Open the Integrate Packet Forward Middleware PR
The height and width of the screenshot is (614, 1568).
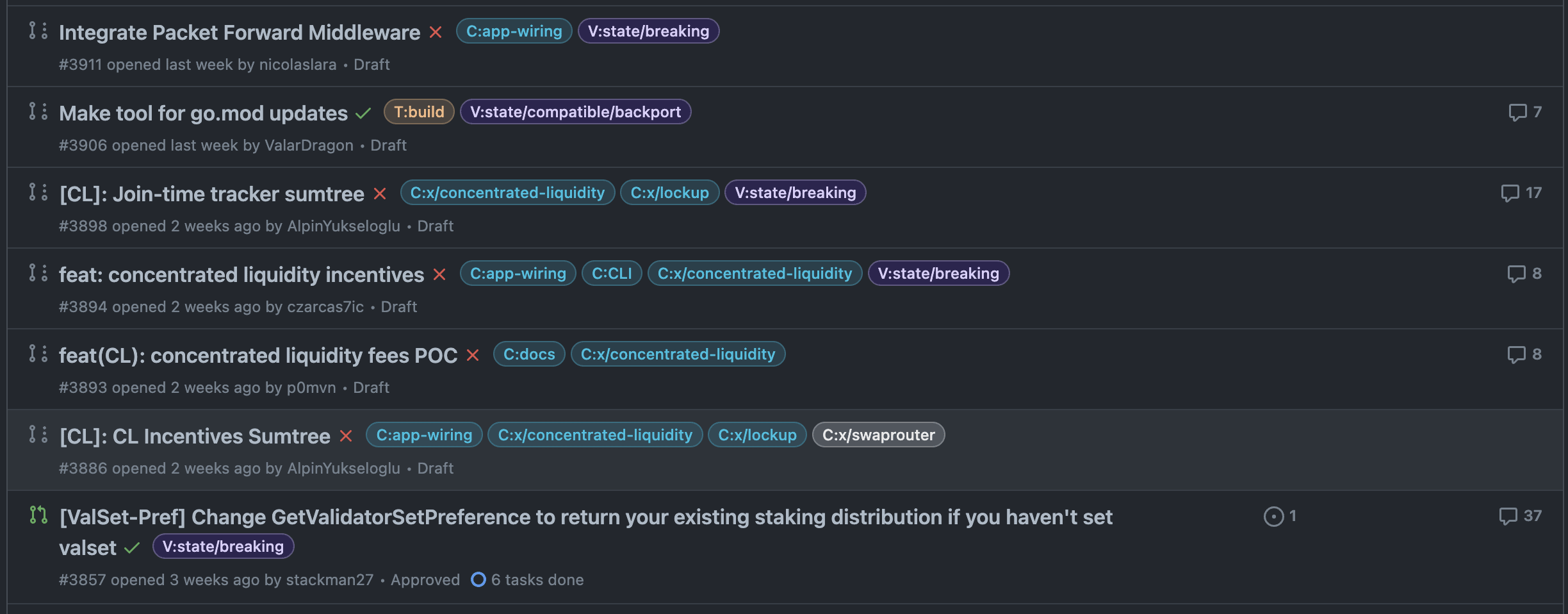click(240, 33)
